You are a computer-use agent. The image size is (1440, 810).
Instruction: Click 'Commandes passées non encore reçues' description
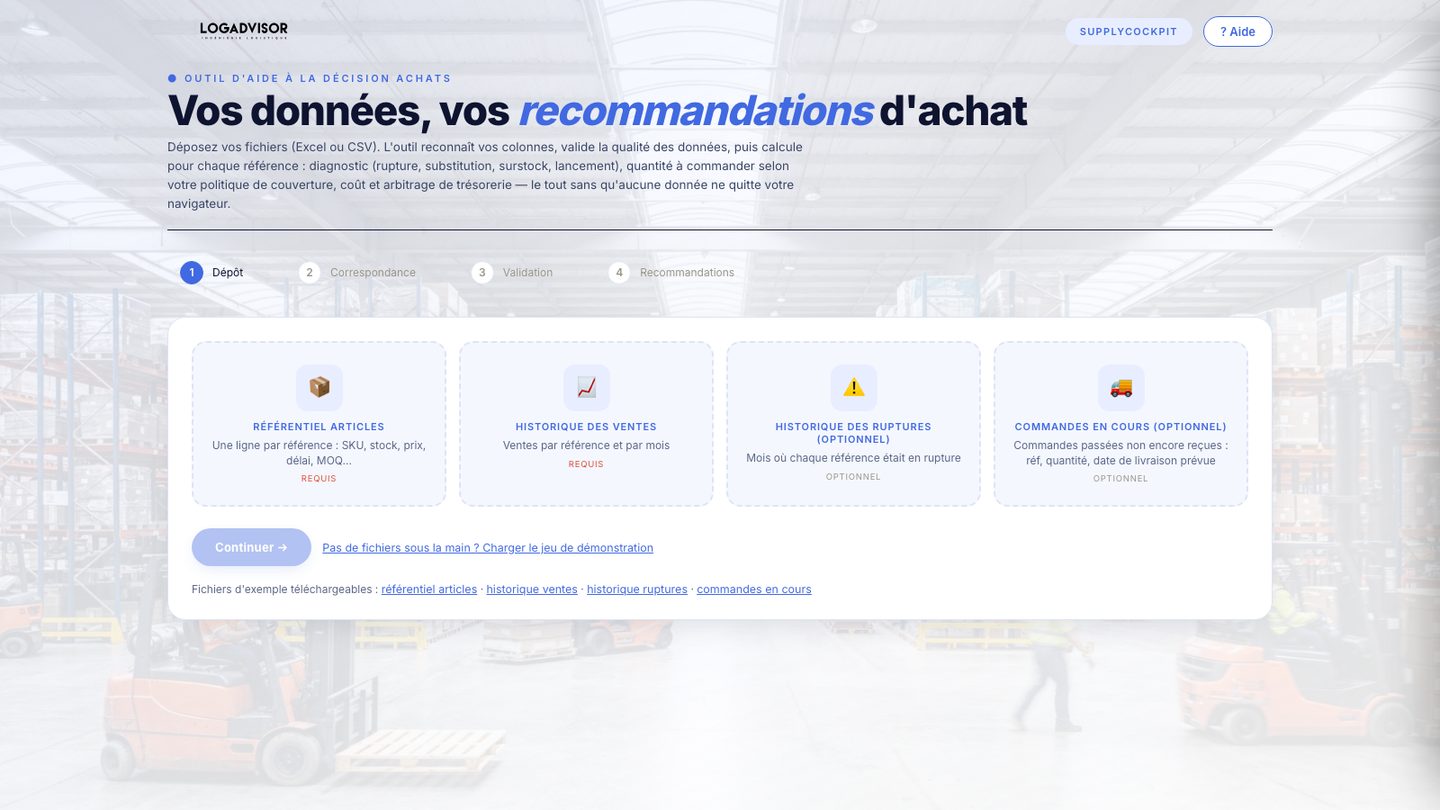pyautogui.click(x=1121, y=453)
